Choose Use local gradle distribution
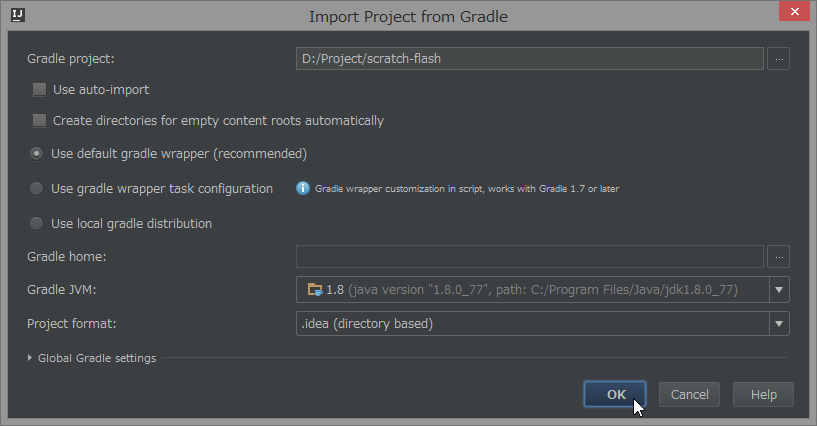The width and height of the screenshot is (817, 426). click(37, 223)
